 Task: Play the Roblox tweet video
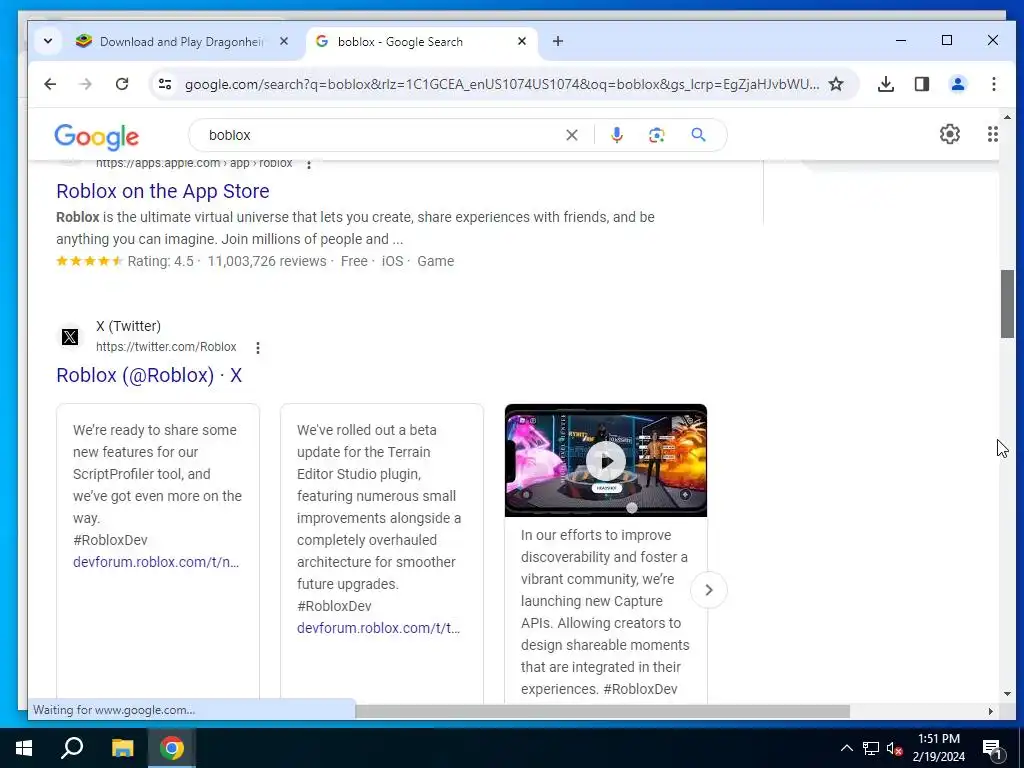tap(605, 460)
